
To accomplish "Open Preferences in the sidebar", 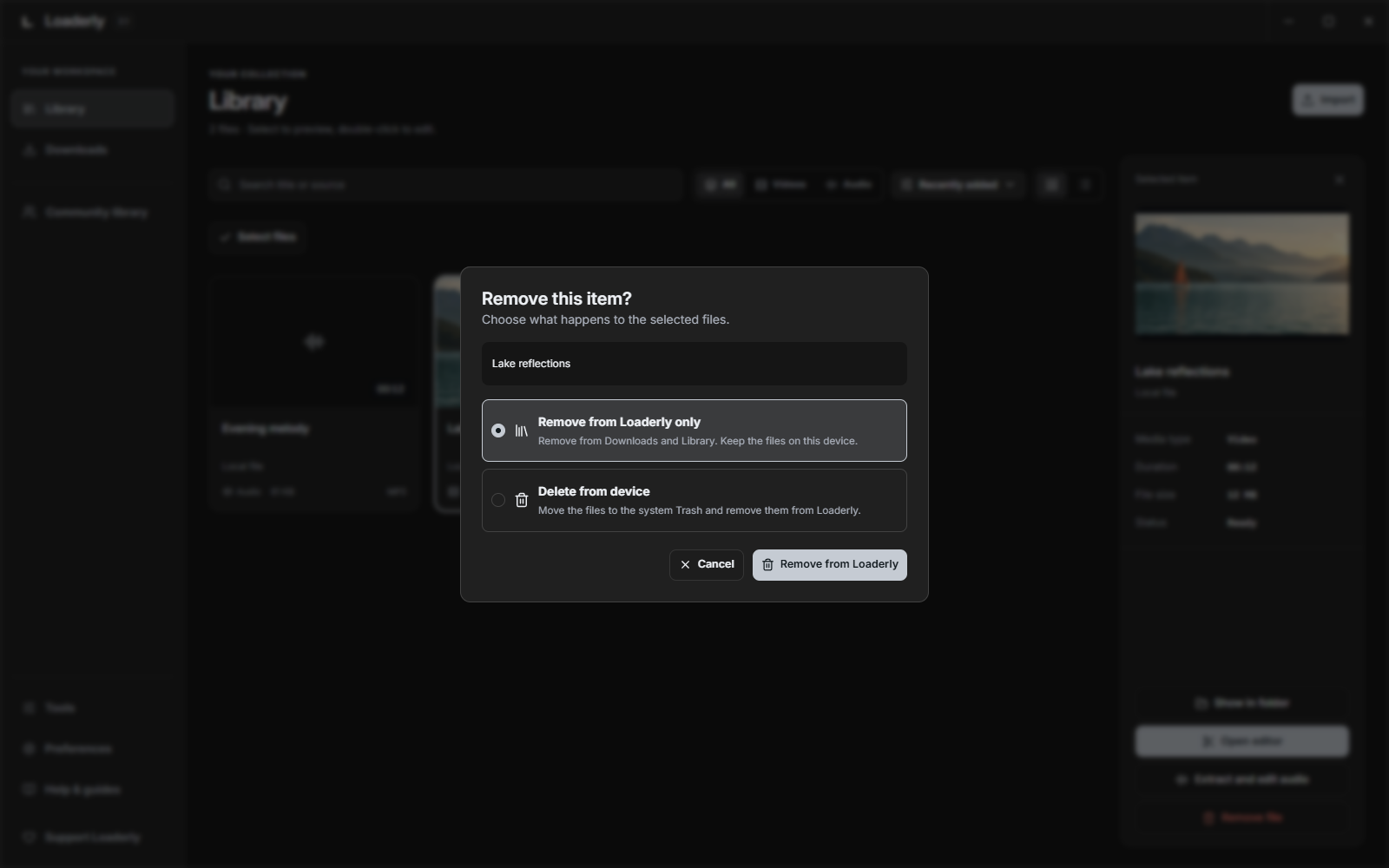I will tap(93, 749).
